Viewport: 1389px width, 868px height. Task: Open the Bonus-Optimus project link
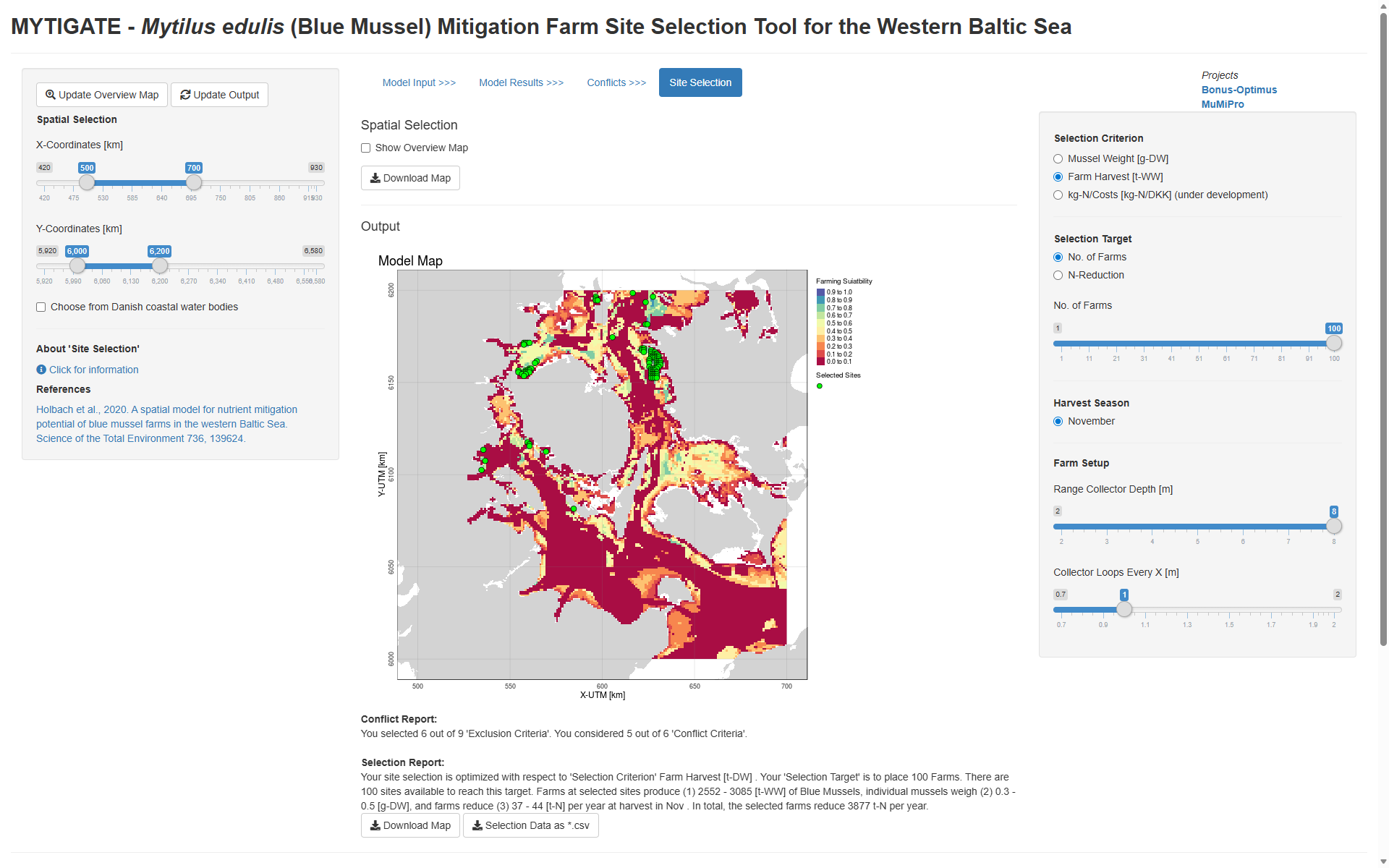(1239, 90)
